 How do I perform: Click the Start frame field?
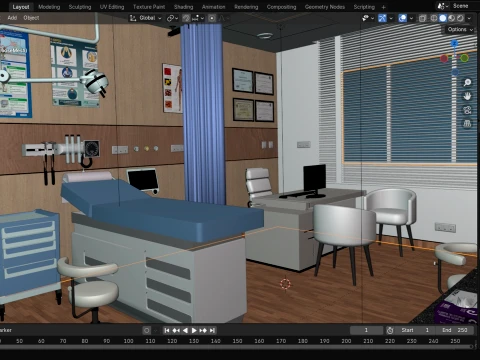[x=416, y=330]
